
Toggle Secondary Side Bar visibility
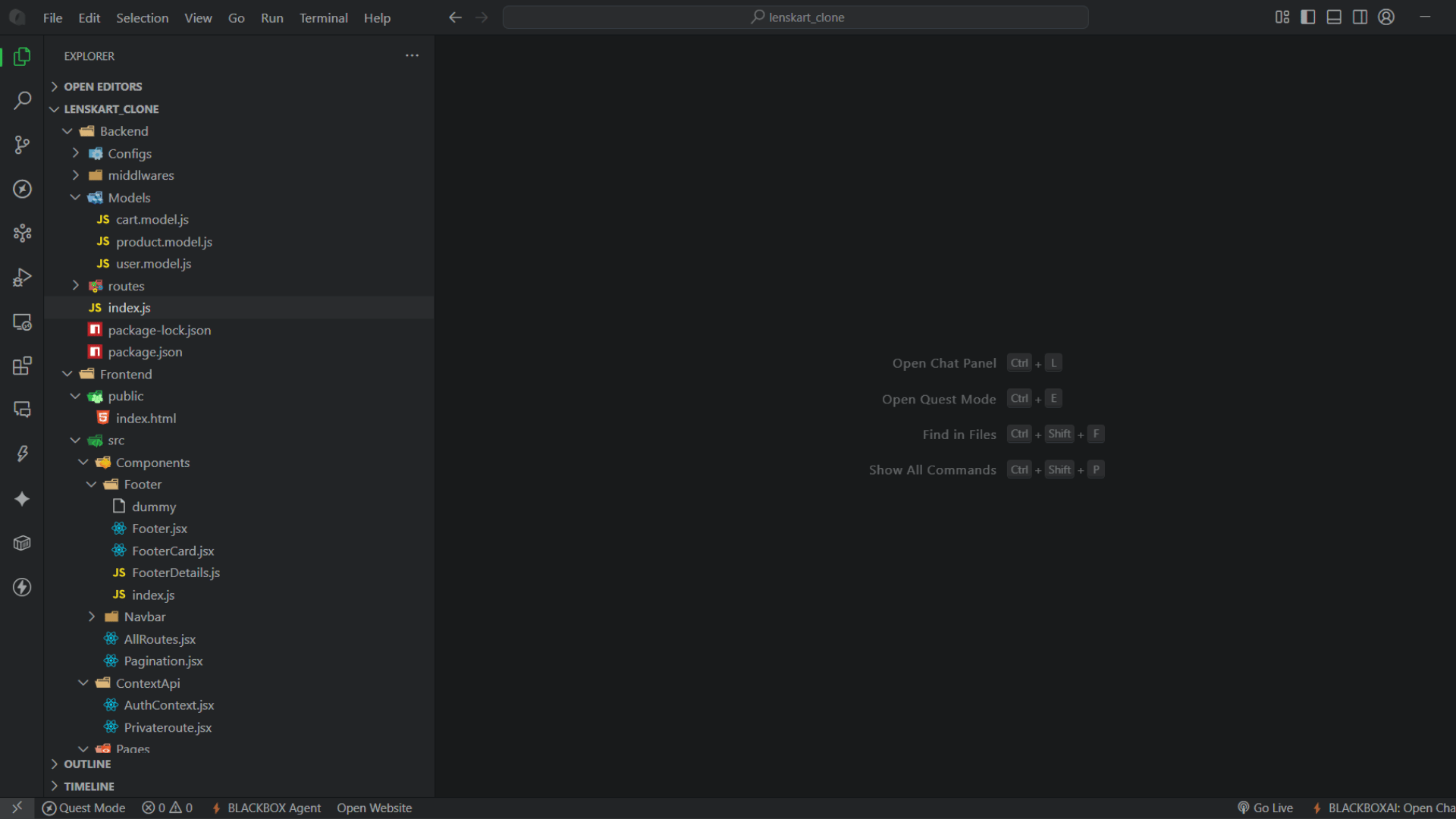coord(1360,17)
